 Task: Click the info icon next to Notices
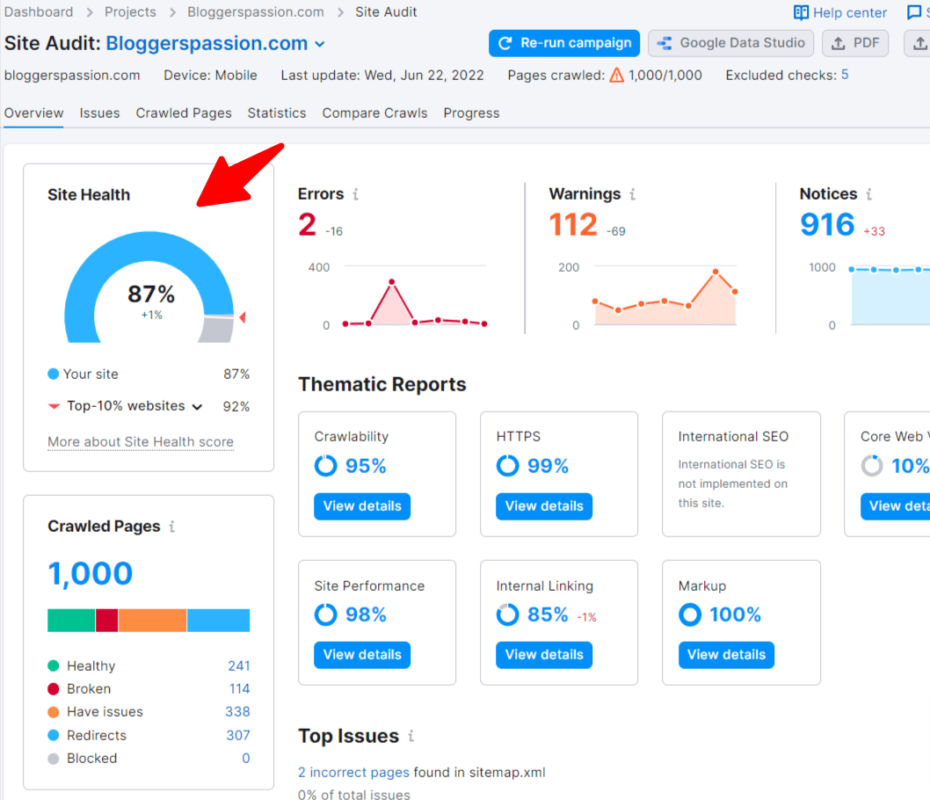click(869, 195)
